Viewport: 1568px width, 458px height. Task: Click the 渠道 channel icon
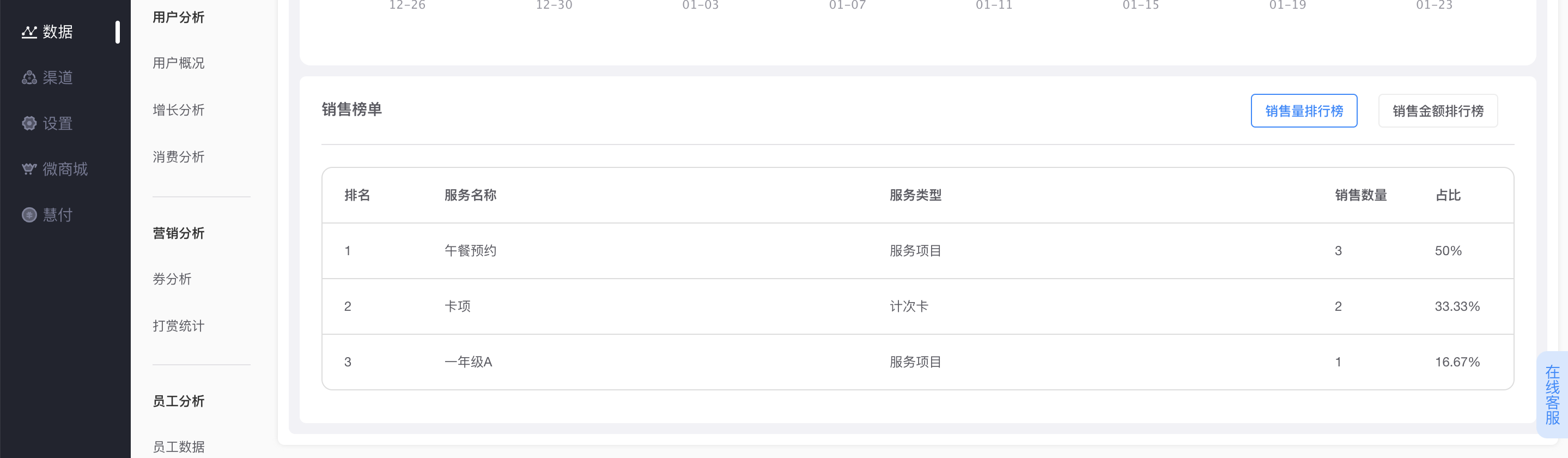pos(29,77)
